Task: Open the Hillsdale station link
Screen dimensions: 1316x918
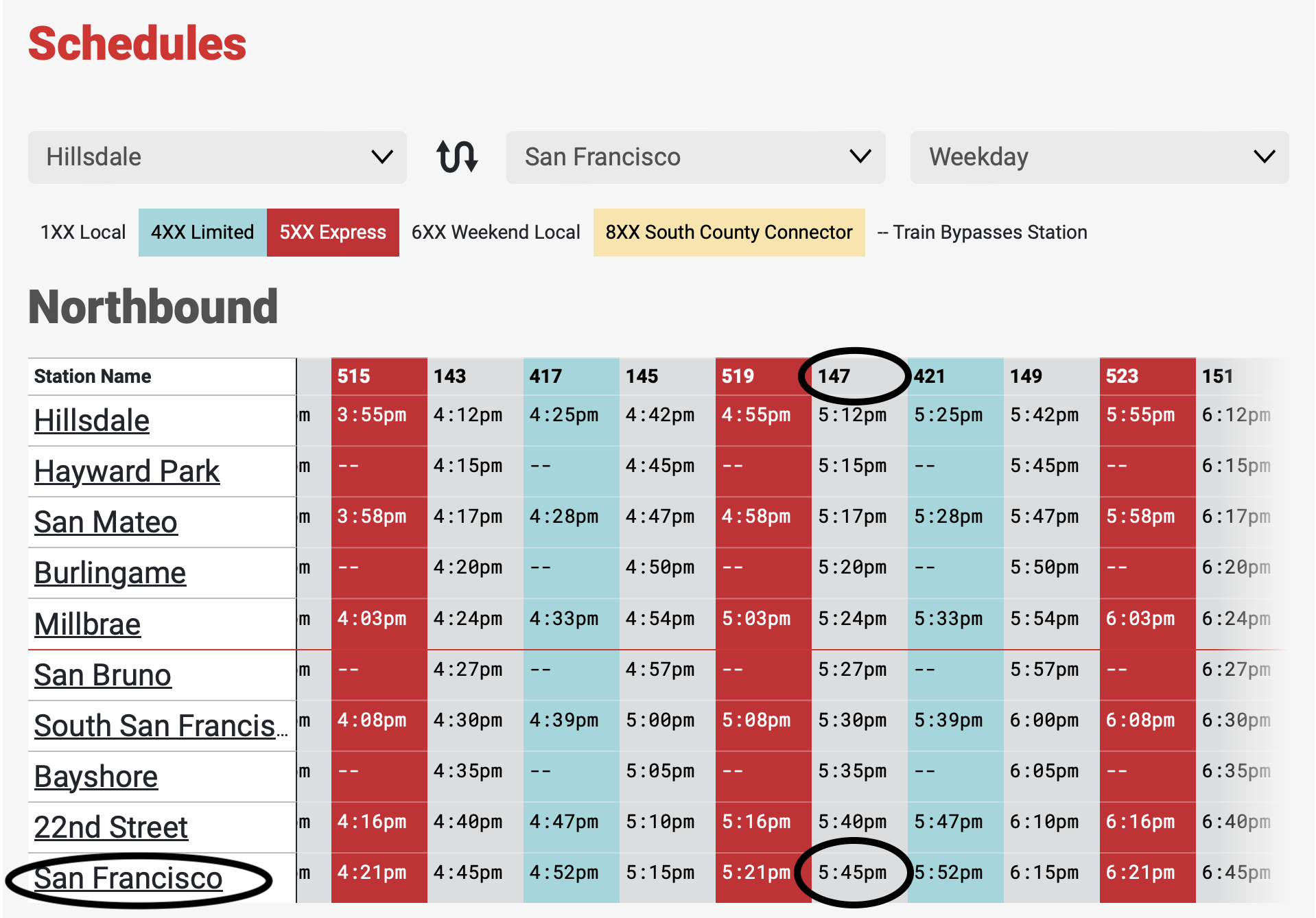Action: point(92,420)
